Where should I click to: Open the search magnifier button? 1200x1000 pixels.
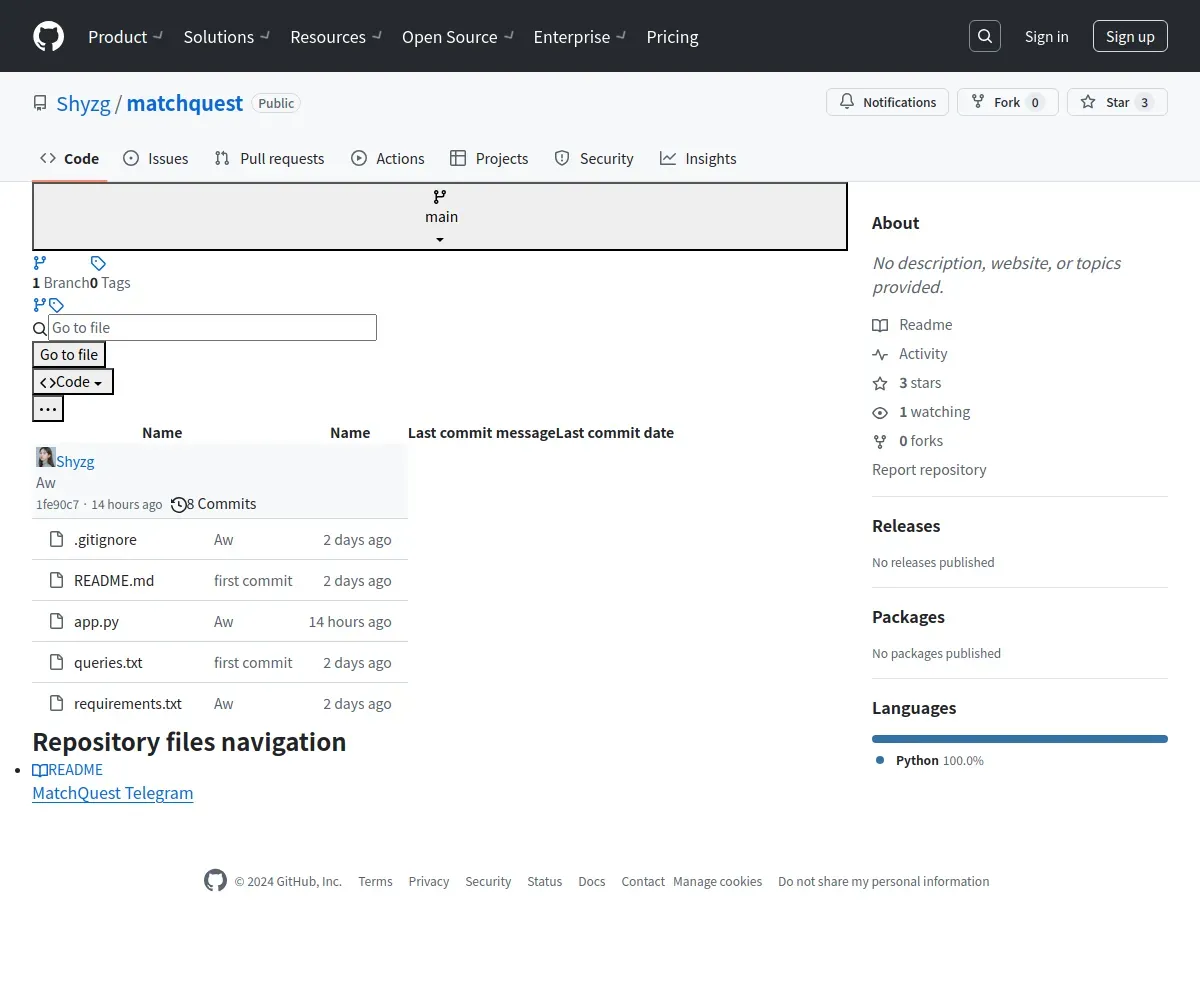coord(985,36)
